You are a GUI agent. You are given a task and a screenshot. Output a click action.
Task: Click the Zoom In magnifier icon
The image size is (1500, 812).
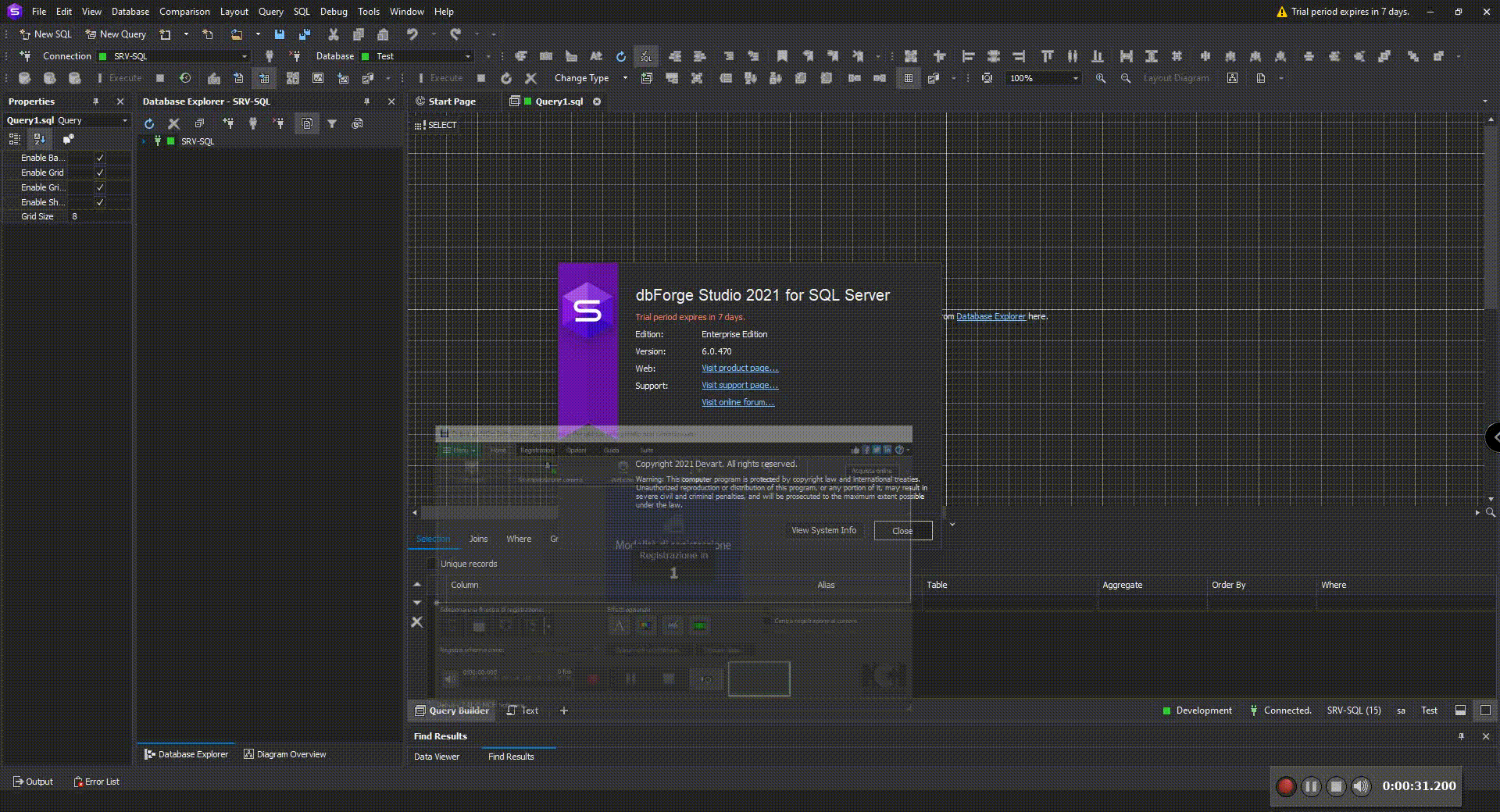pos(1100,78)
